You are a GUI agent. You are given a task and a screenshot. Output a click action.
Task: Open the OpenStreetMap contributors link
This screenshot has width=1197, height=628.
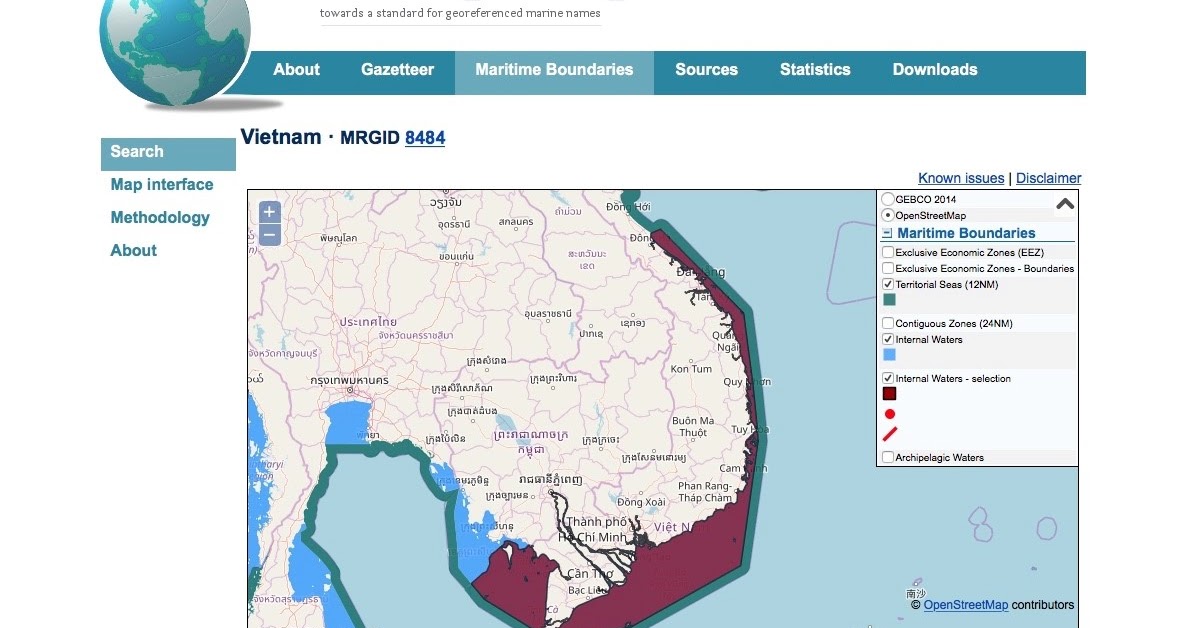(966, 604)
